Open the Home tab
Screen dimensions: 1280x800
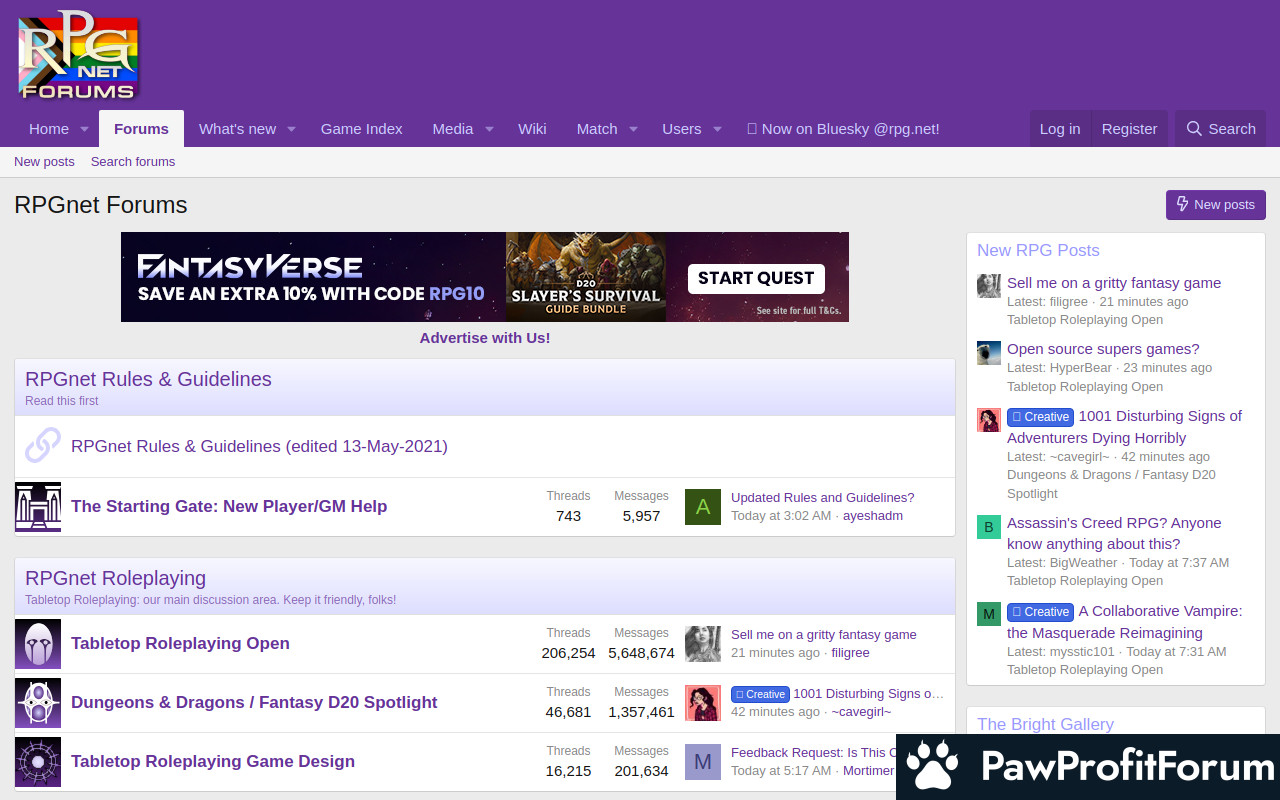(x=49, y=129)
